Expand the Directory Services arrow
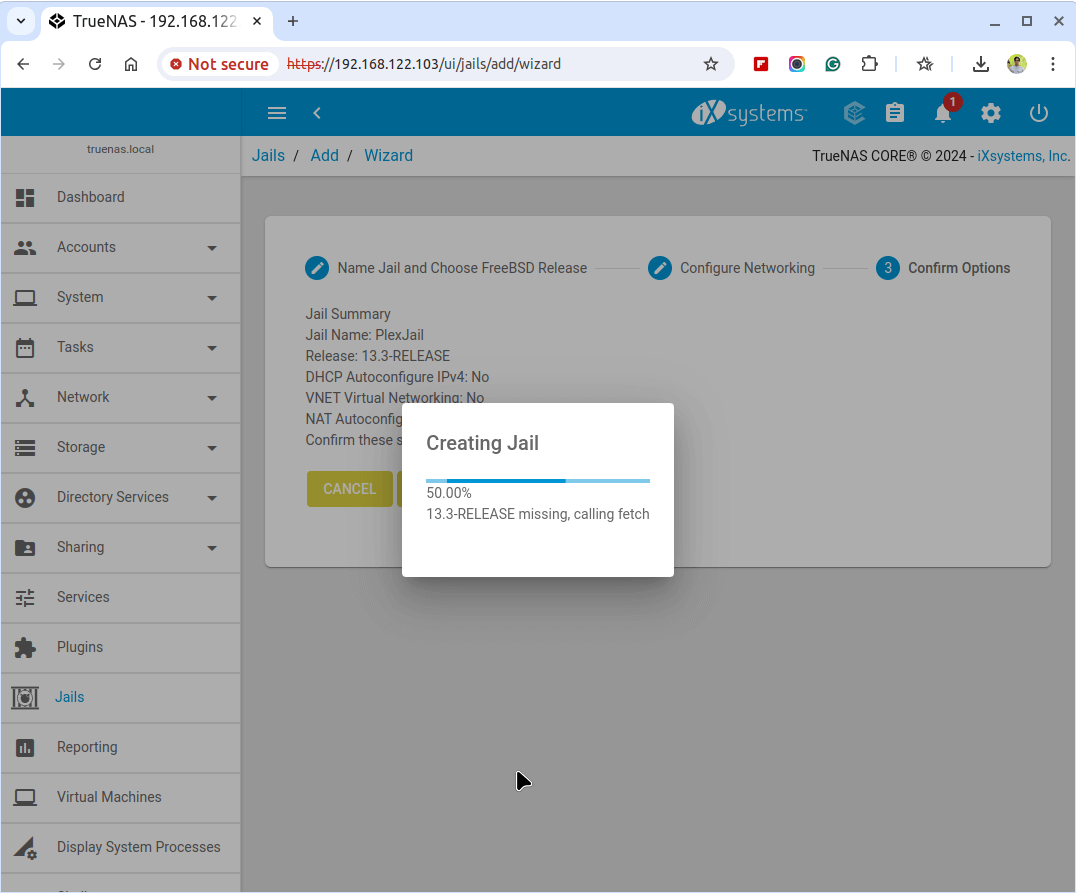 [x=212, y=498]
